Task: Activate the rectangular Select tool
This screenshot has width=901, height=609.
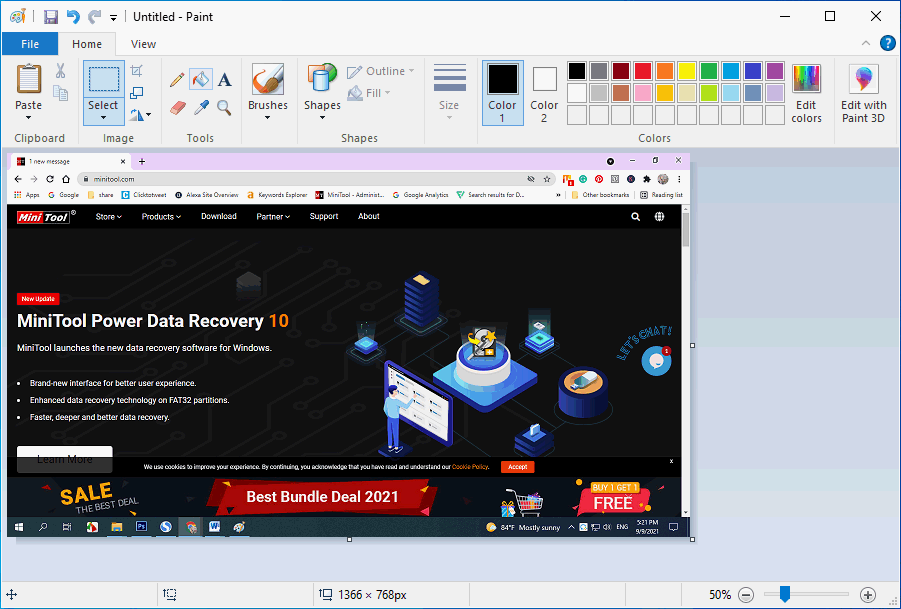Action: (103, 79)
